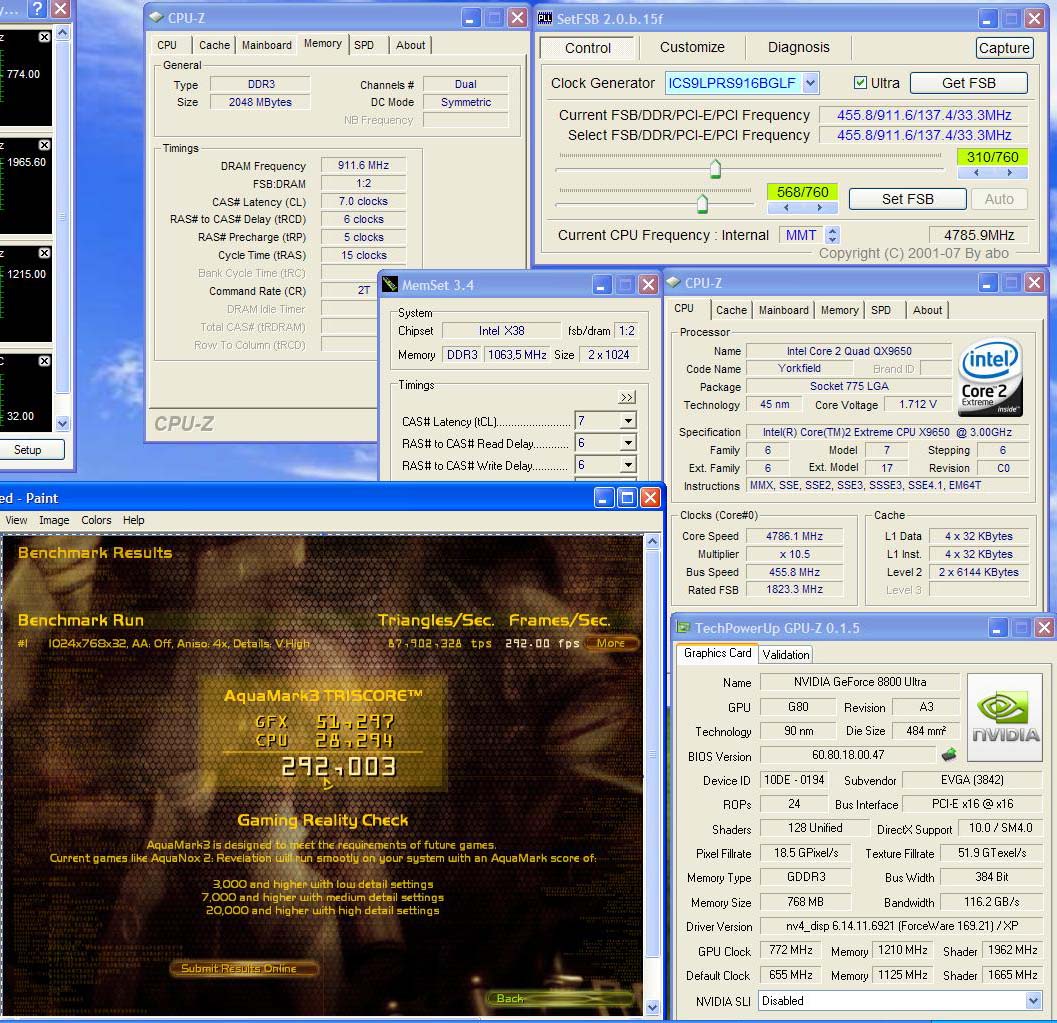The image size is (1057, 1023).
Task: Click the lower slider thumb in SetFSB
Action: coord(702,204)
